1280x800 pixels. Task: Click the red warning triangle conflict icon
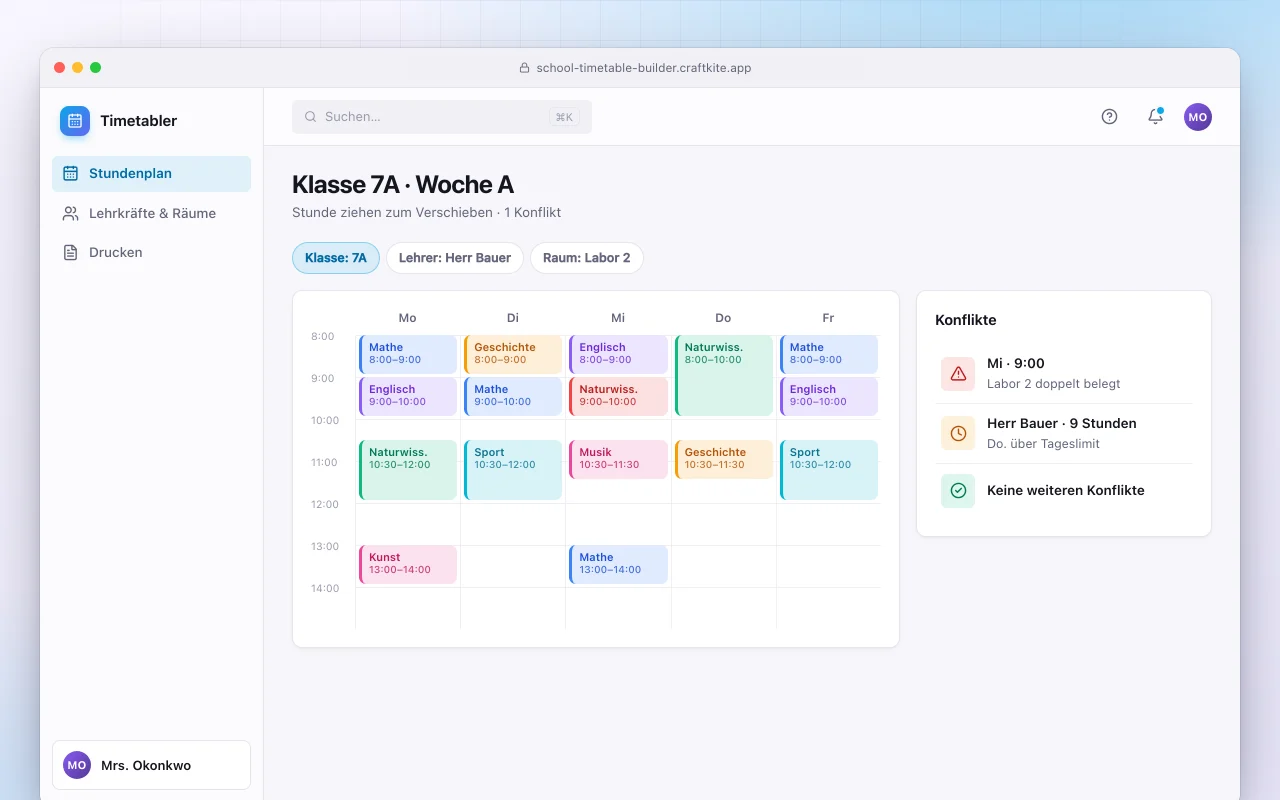pyautogui.click(x=958, y=374)
